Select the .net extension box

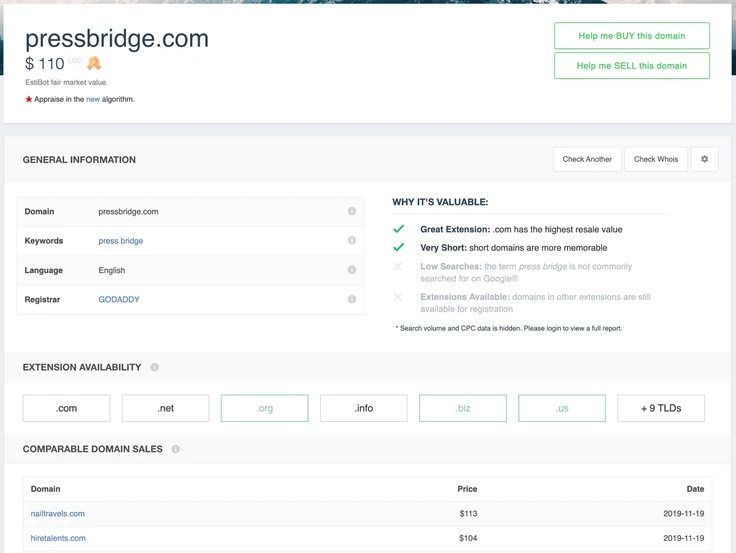165,408
